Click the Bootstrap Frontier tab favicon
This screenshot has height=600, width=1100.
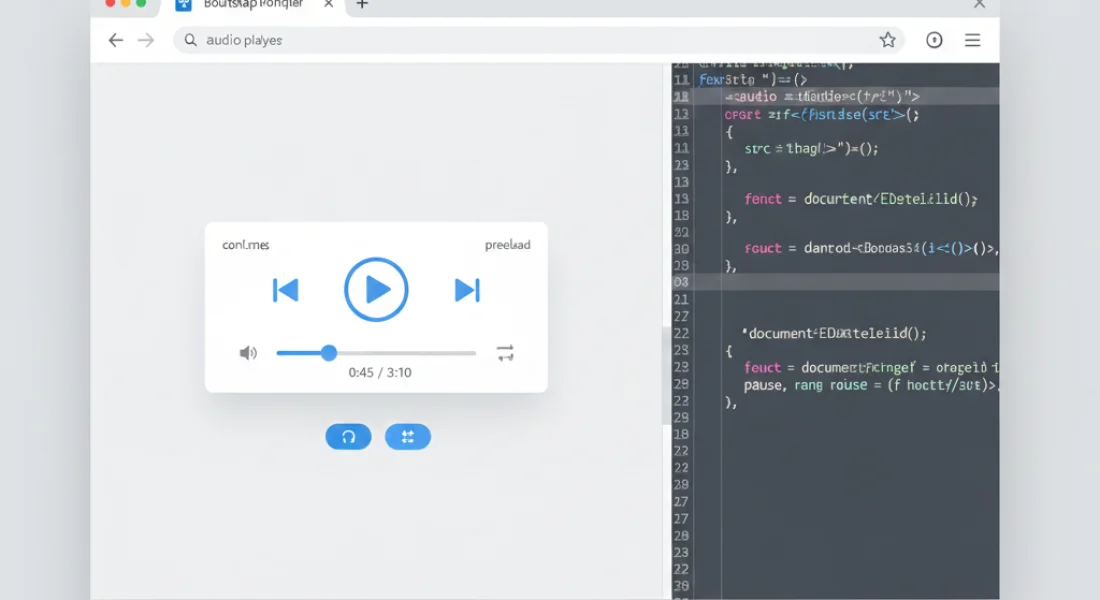tap(183, 4)
